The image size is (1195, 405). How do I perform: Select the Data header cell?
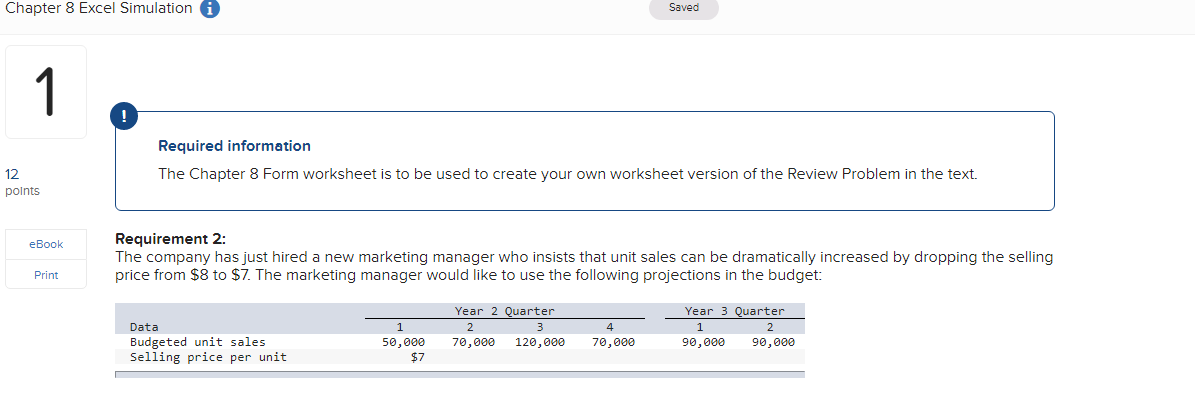pyautogui.click(x=145, y=327)
